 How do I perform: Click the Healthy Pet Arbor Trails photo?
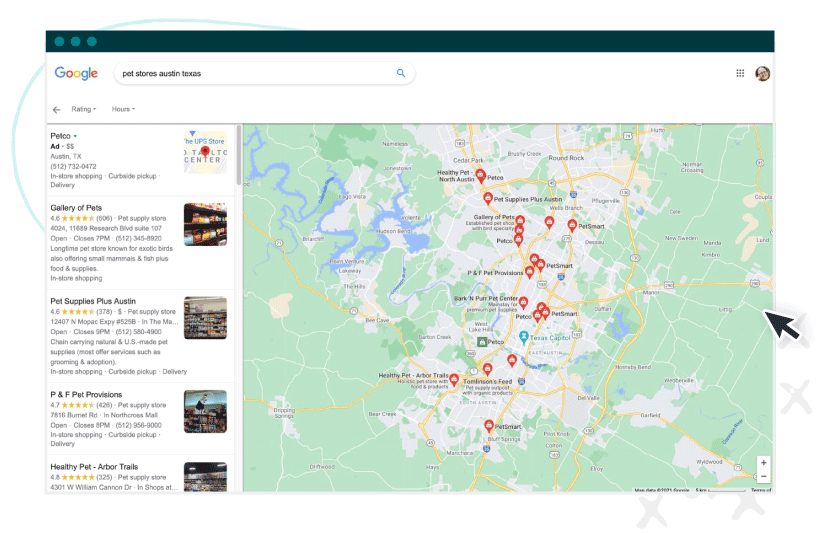[206, 477]
